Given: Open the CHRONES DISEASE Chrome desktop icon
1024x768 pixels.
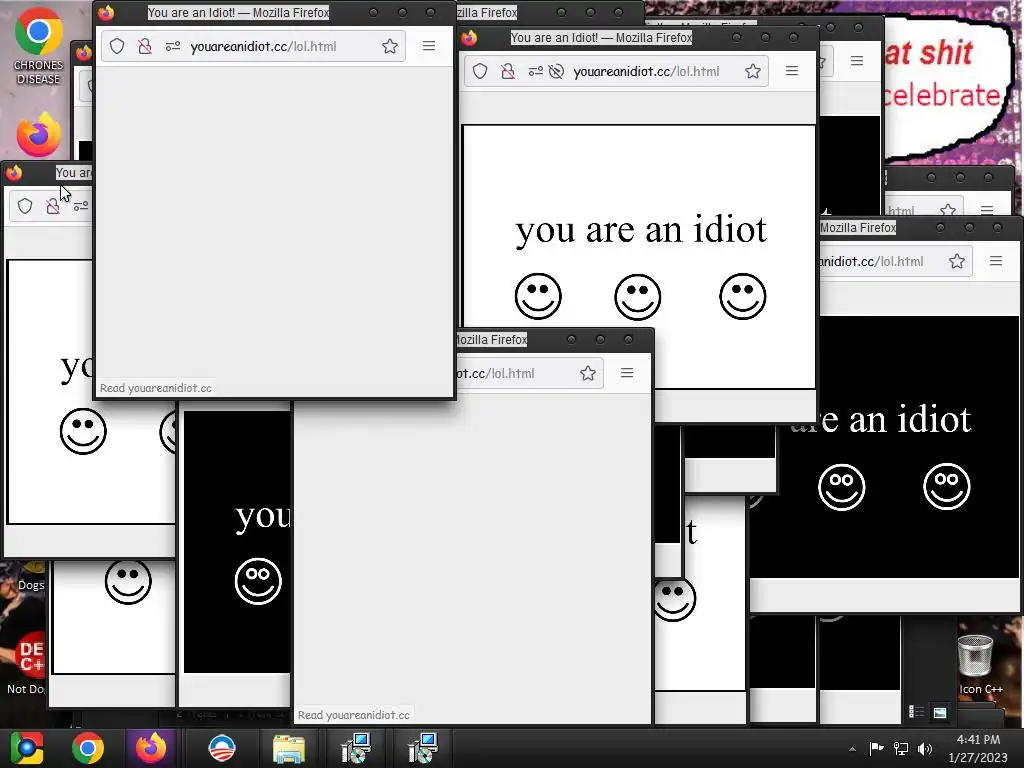Looking at the screenshot, I should click(x=39, y=46).
